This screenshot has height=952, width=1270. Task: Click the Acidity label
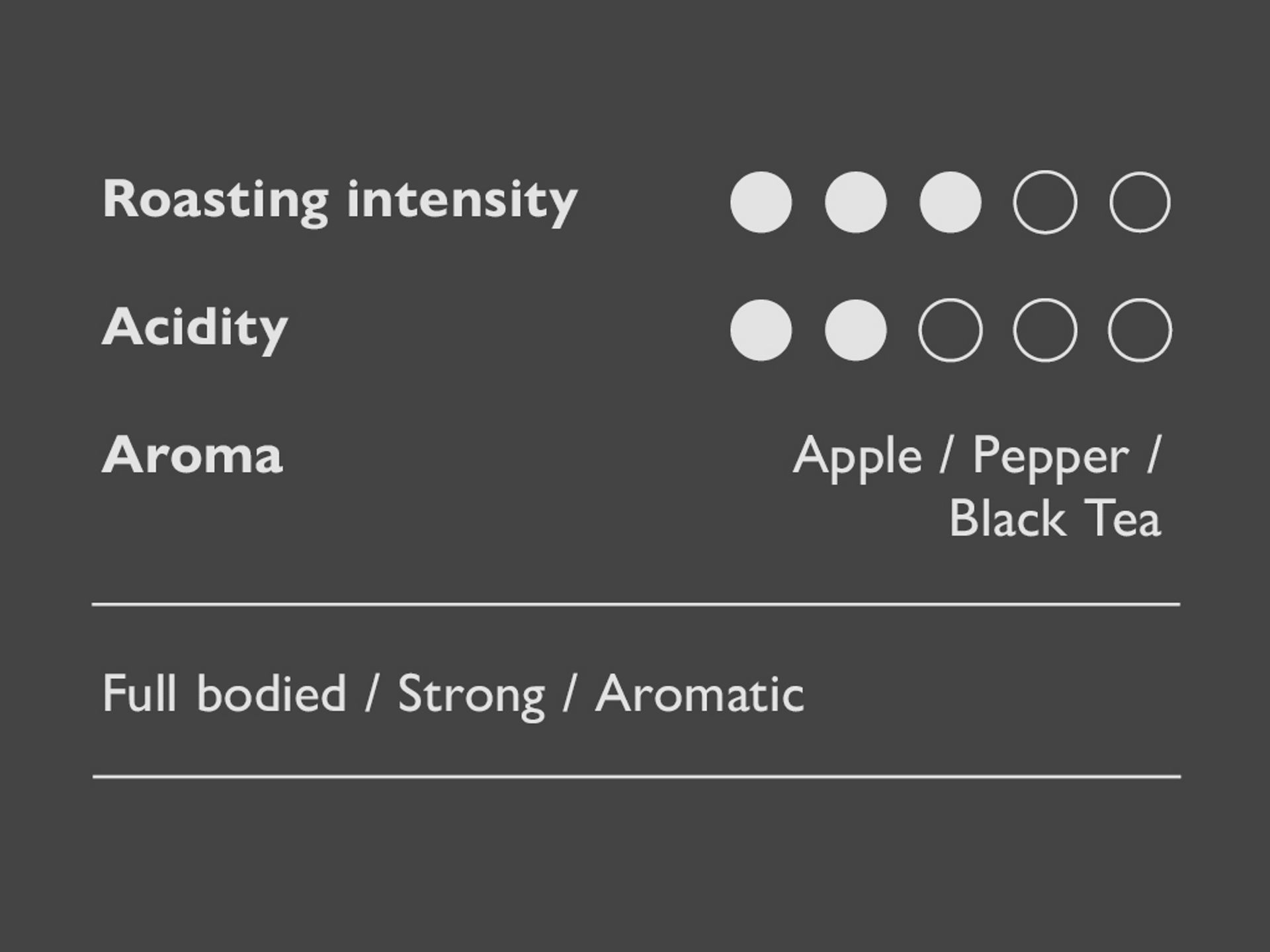tap(194, 327)
